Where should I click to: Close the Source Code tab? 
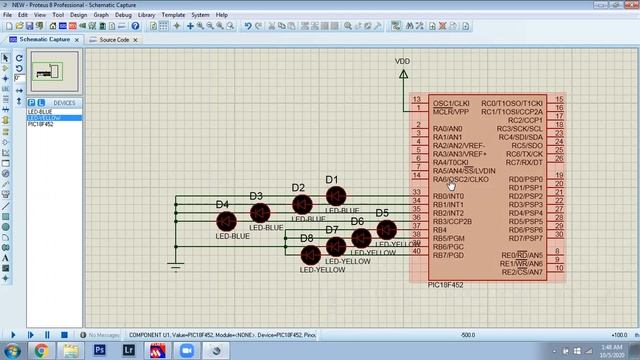tap(136, 40)
